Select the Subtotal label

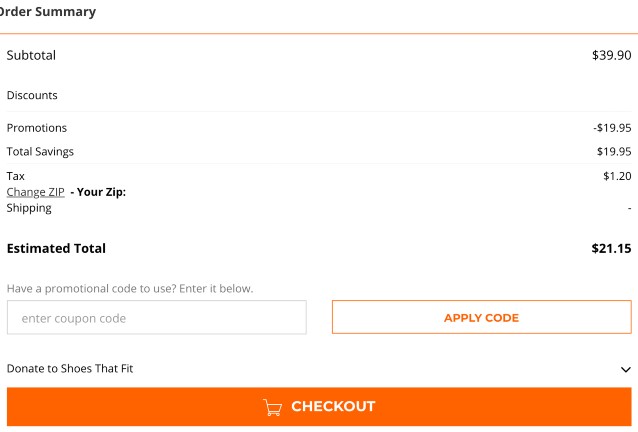click(x=31, y=56)
